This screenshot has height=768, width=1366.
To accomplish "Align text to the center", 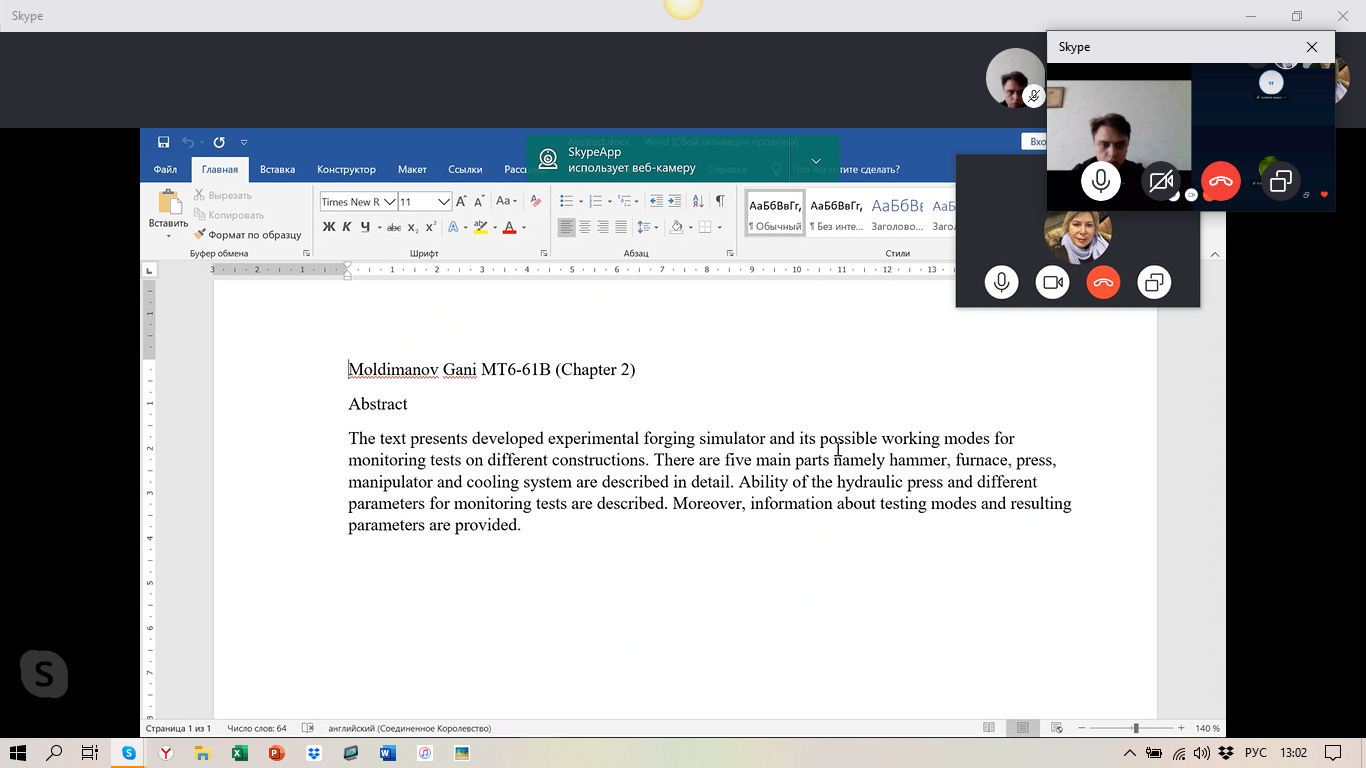I will pyautogui.click(x=585, y=227).
